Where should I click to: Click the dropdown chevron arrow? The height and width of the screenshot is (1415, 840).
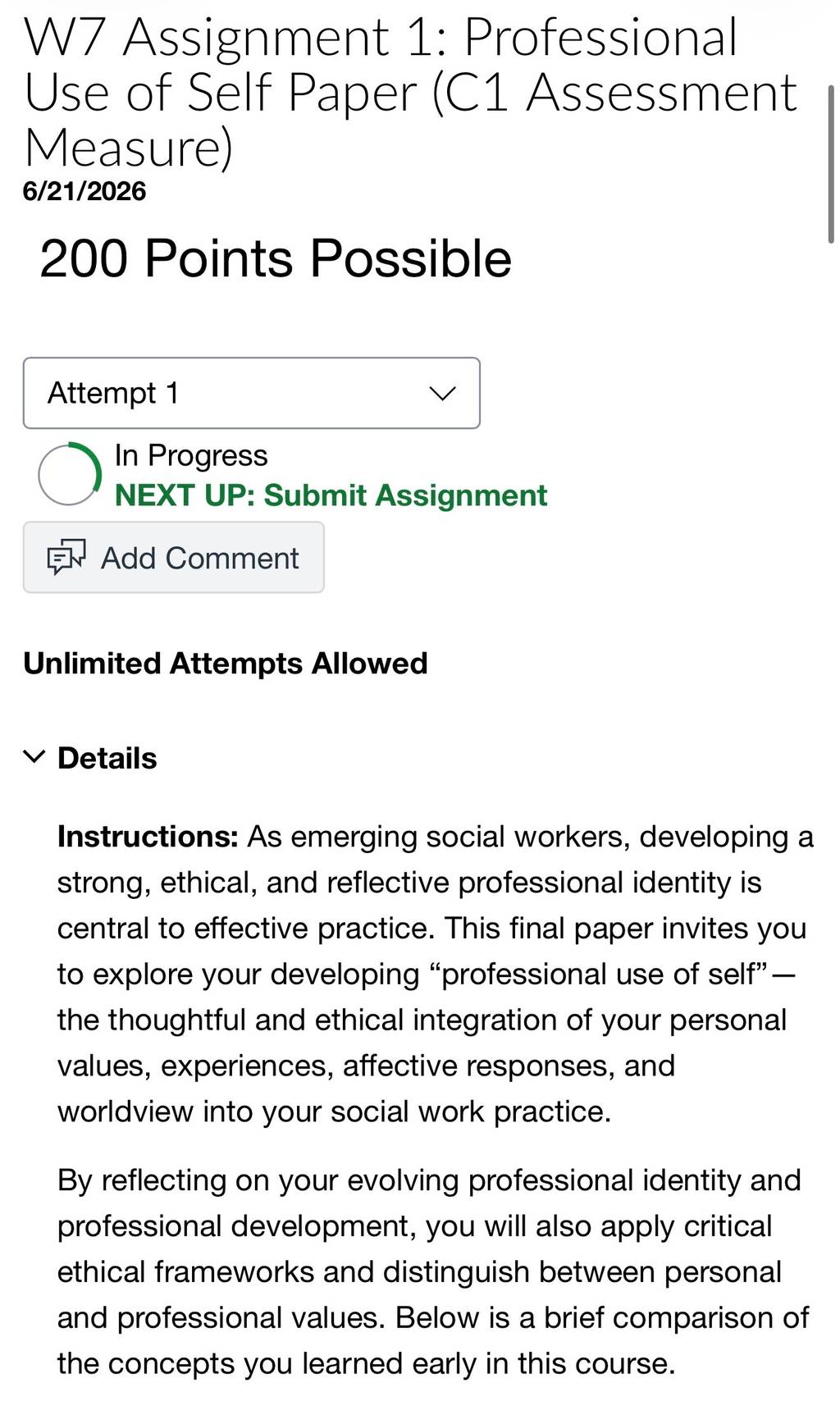tap(442, 394)
